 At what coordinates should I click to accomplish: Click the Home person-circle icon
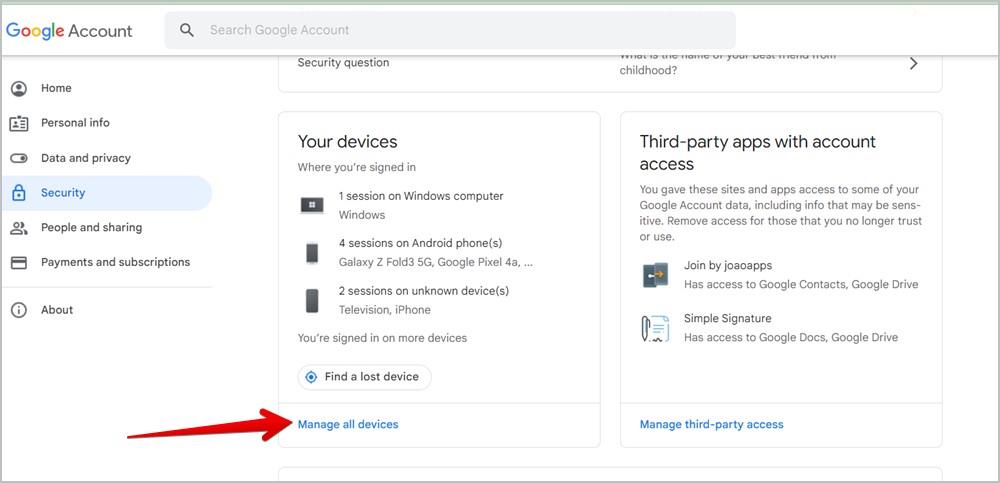[x=19, y=89]
